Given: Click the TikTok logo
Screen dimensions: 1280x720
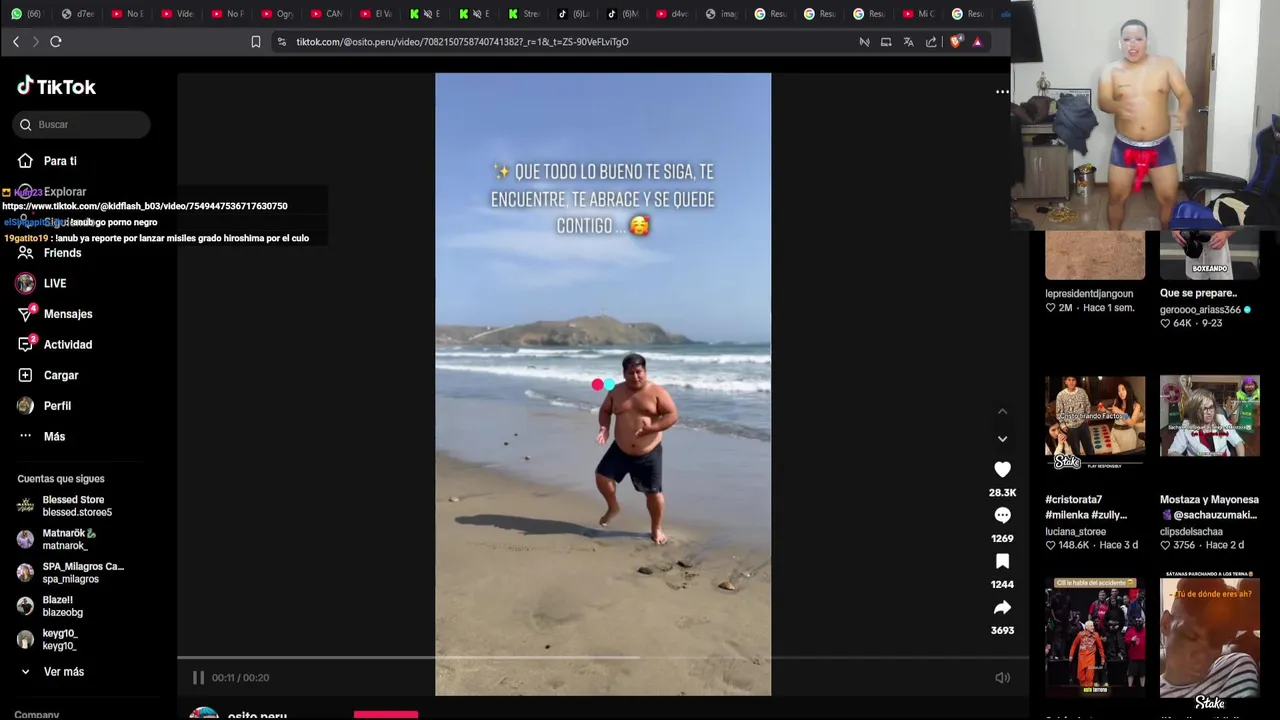Looking at the screenshot, I should click(x=56, y=86).
